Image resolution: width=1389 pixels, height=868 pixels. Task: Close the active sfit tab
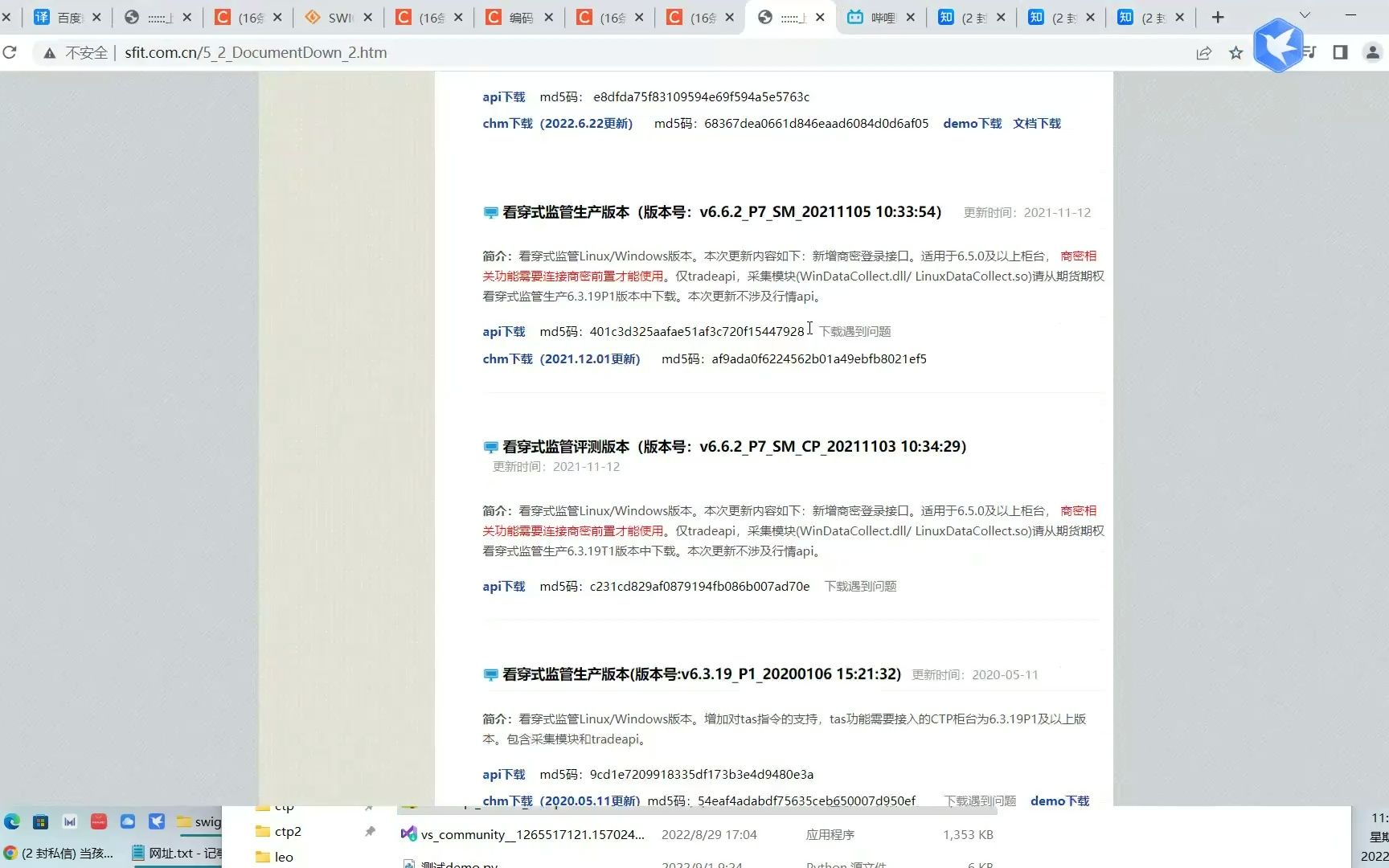(x=820, y=17)
